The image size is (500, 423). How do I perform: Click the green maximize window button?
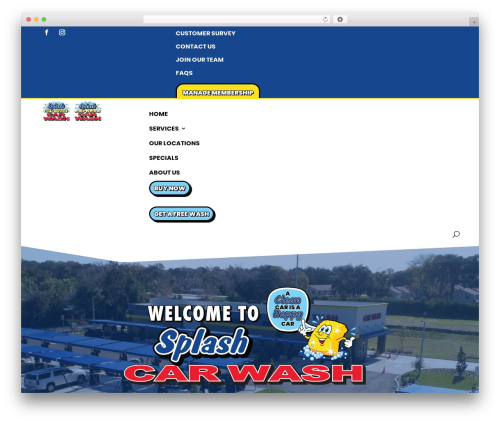tap(44, 19)
